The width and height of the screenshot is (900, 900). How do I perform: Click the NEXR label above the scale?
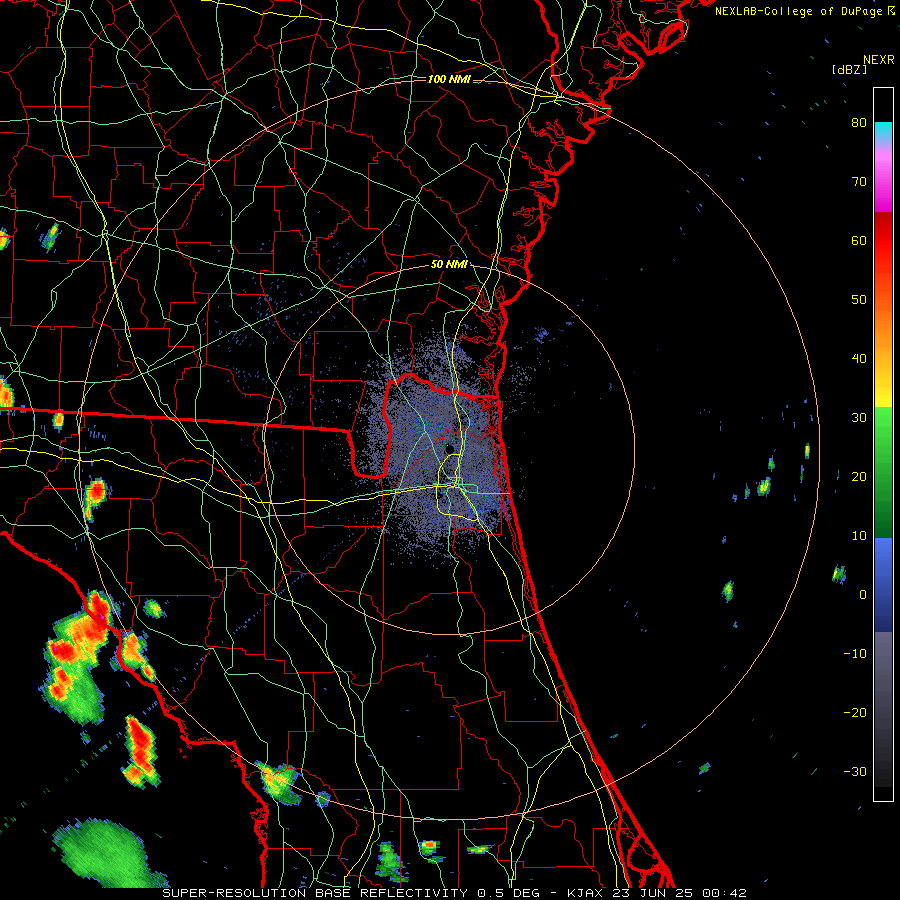pos(879,60)
